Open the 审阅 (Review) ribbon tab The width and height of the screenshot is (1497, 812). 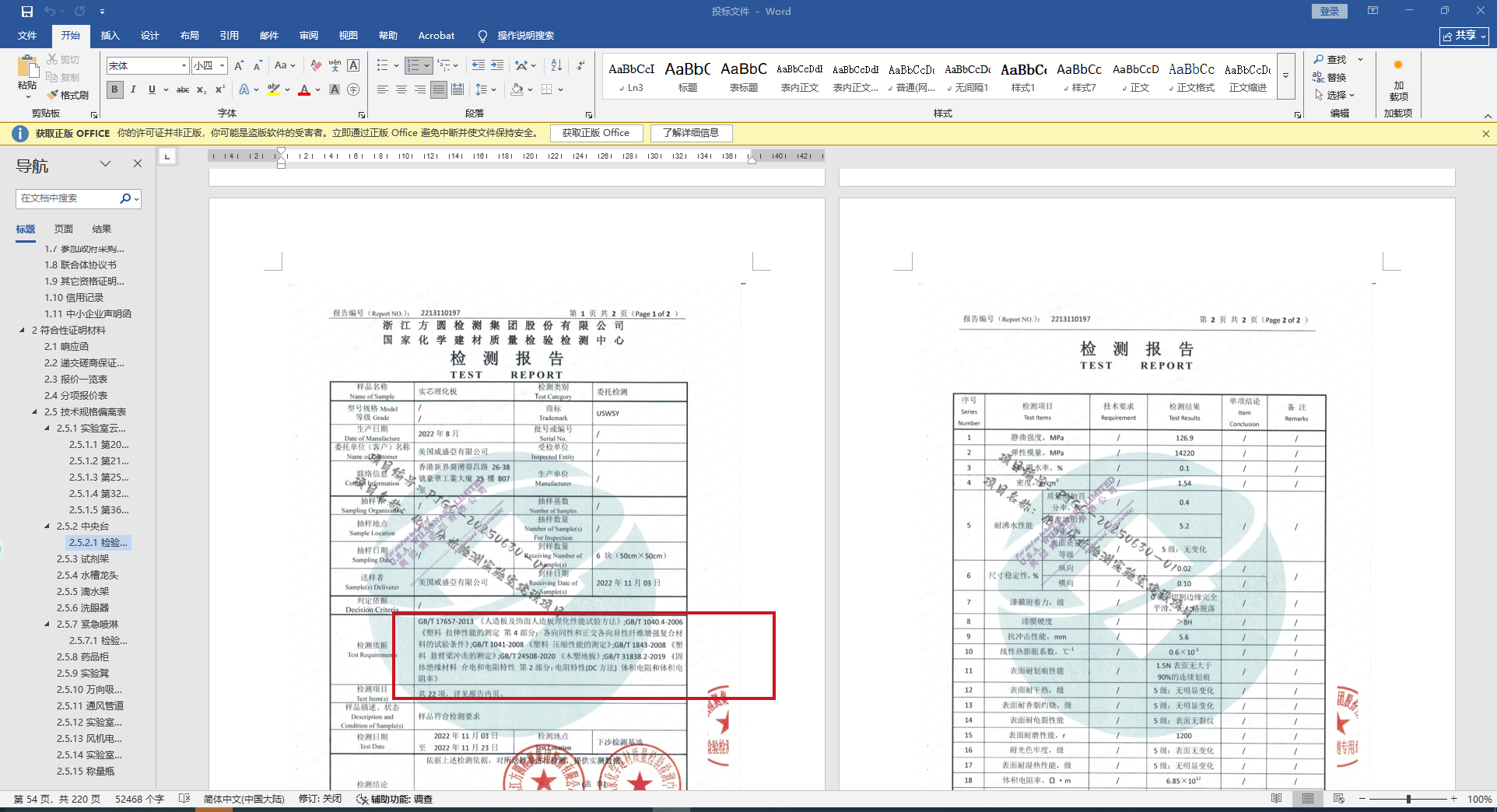coord(308,36)
